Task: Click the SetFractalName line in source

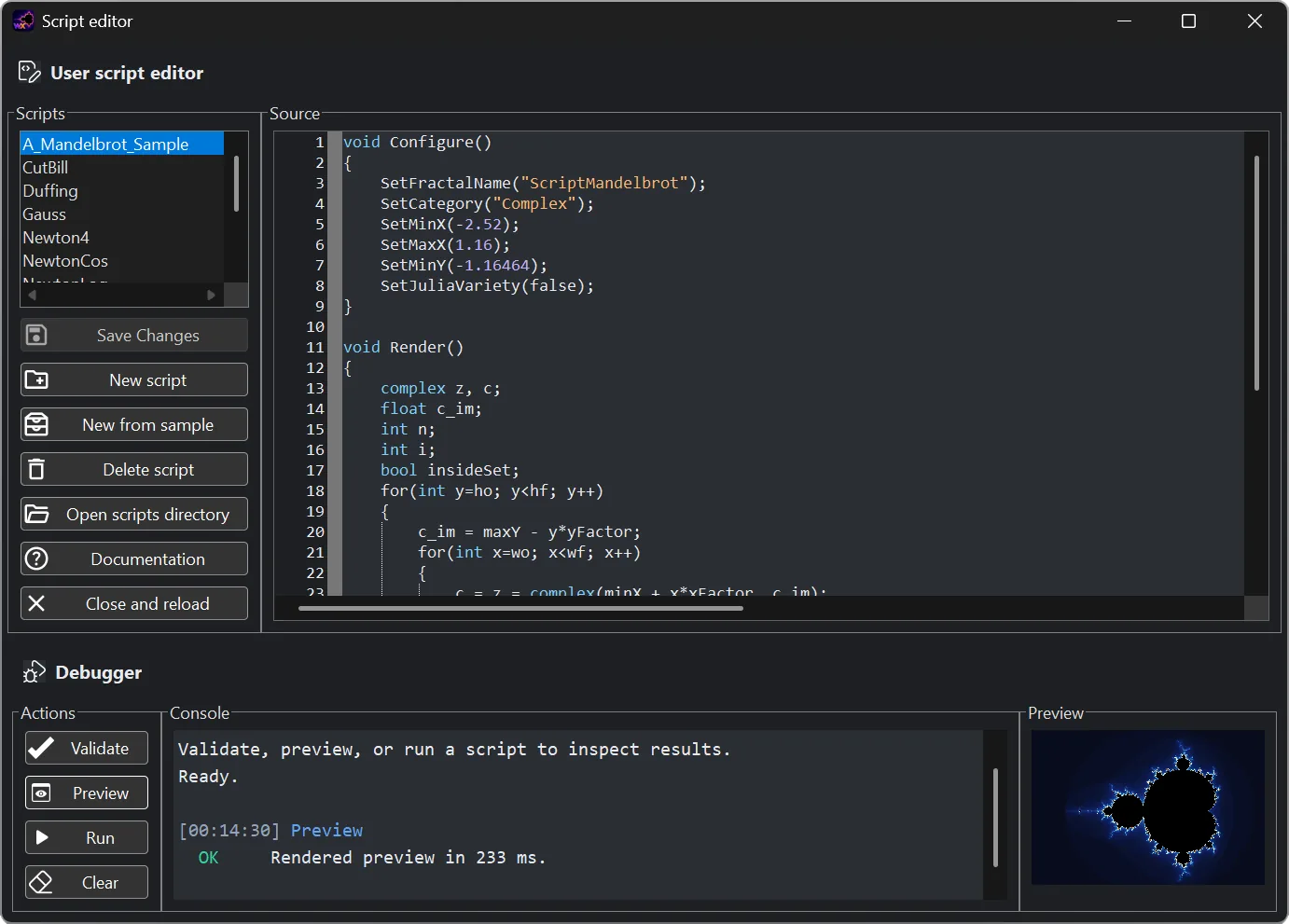Action: click(x=543, y=183)
